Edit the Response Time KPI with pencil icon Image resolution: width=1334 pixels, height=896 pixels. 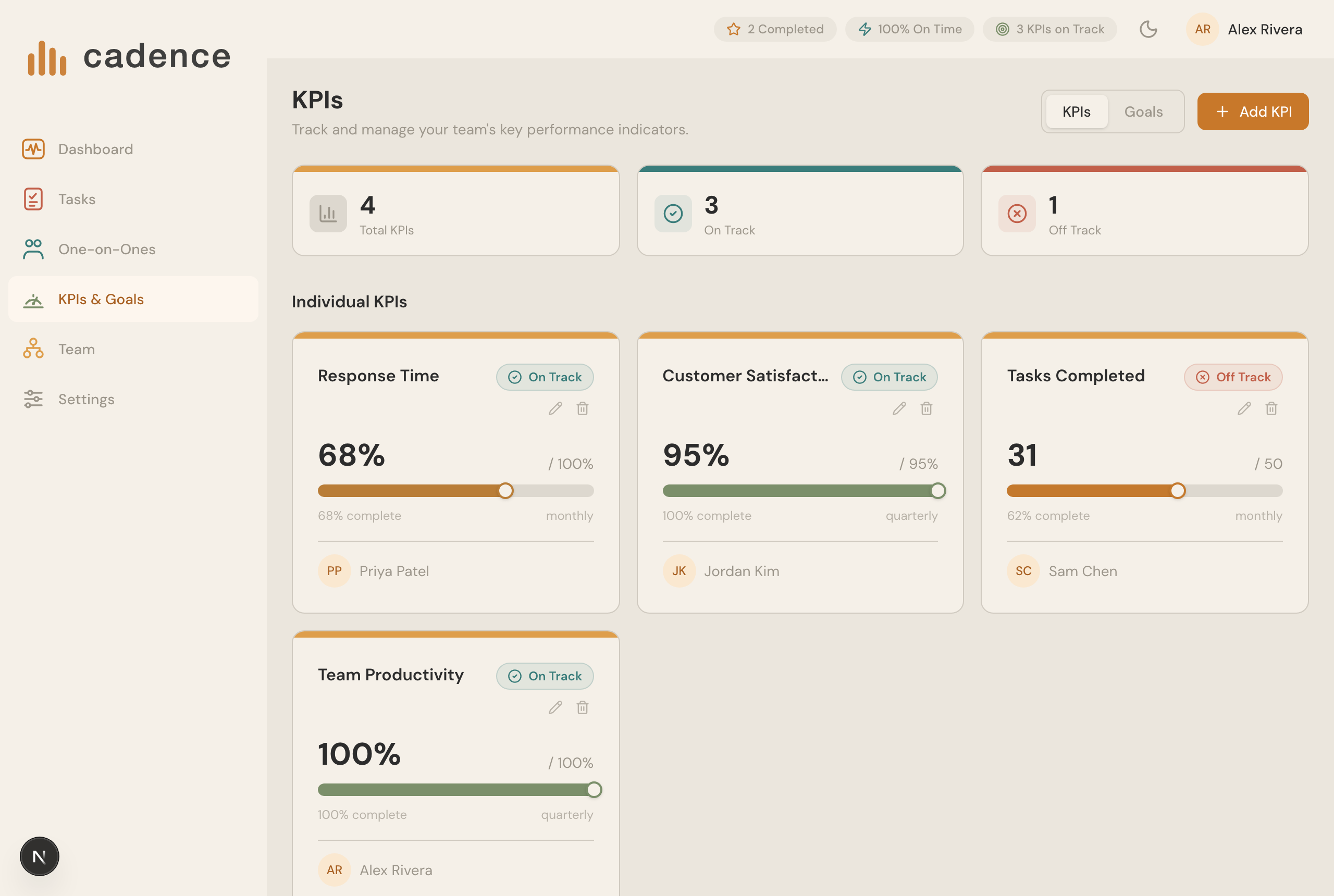(x=554, y=408)
